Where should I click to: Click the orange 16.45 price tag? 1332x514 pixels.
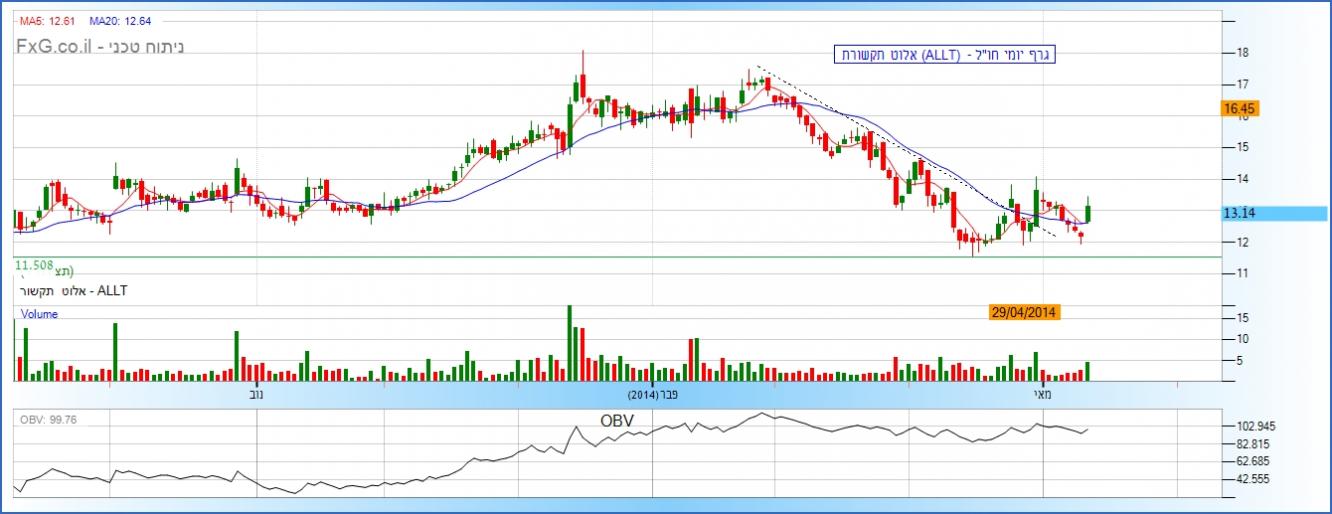pyautogui.click(x=1238, y=108)
